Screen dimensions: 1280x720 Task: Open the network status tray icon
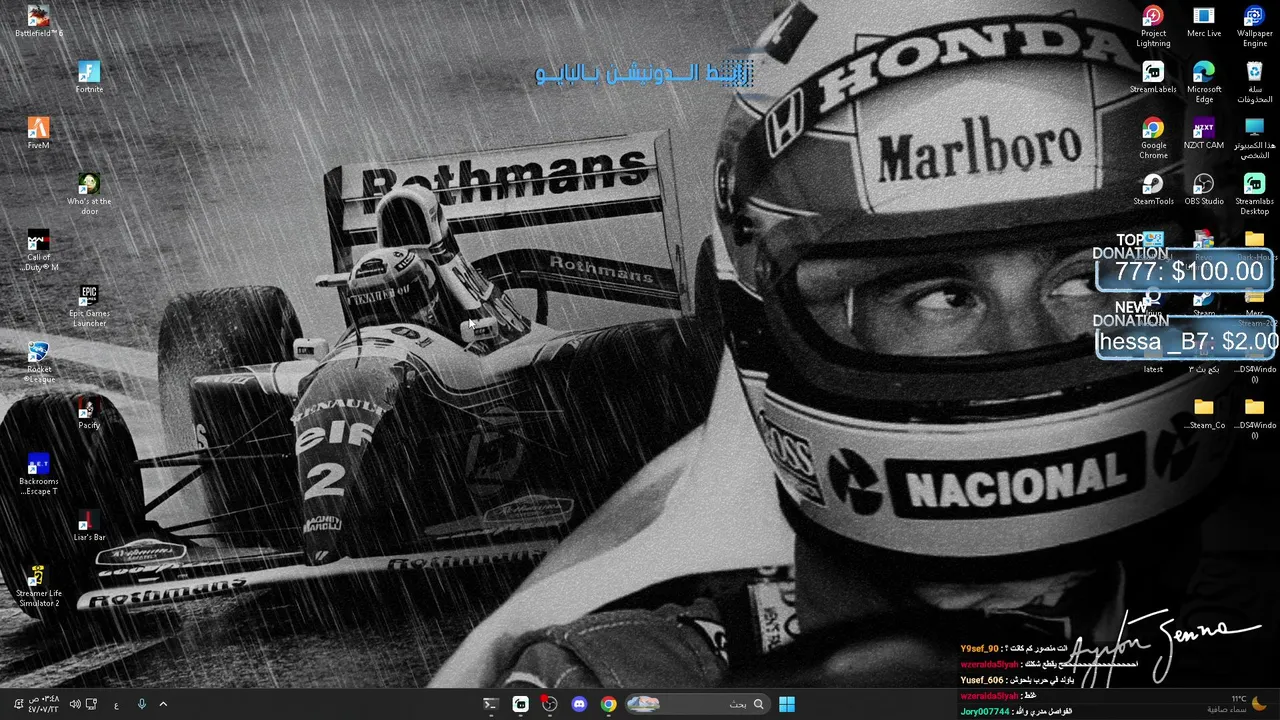pyautogui.click(x=91, y=704)
